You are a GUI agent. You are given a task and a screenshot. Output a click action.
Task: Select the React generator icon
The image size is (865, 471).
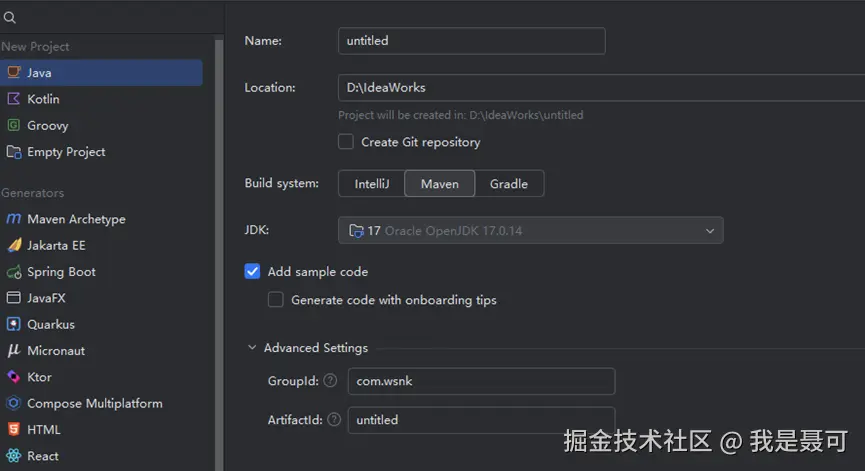(x=14, y=456)
